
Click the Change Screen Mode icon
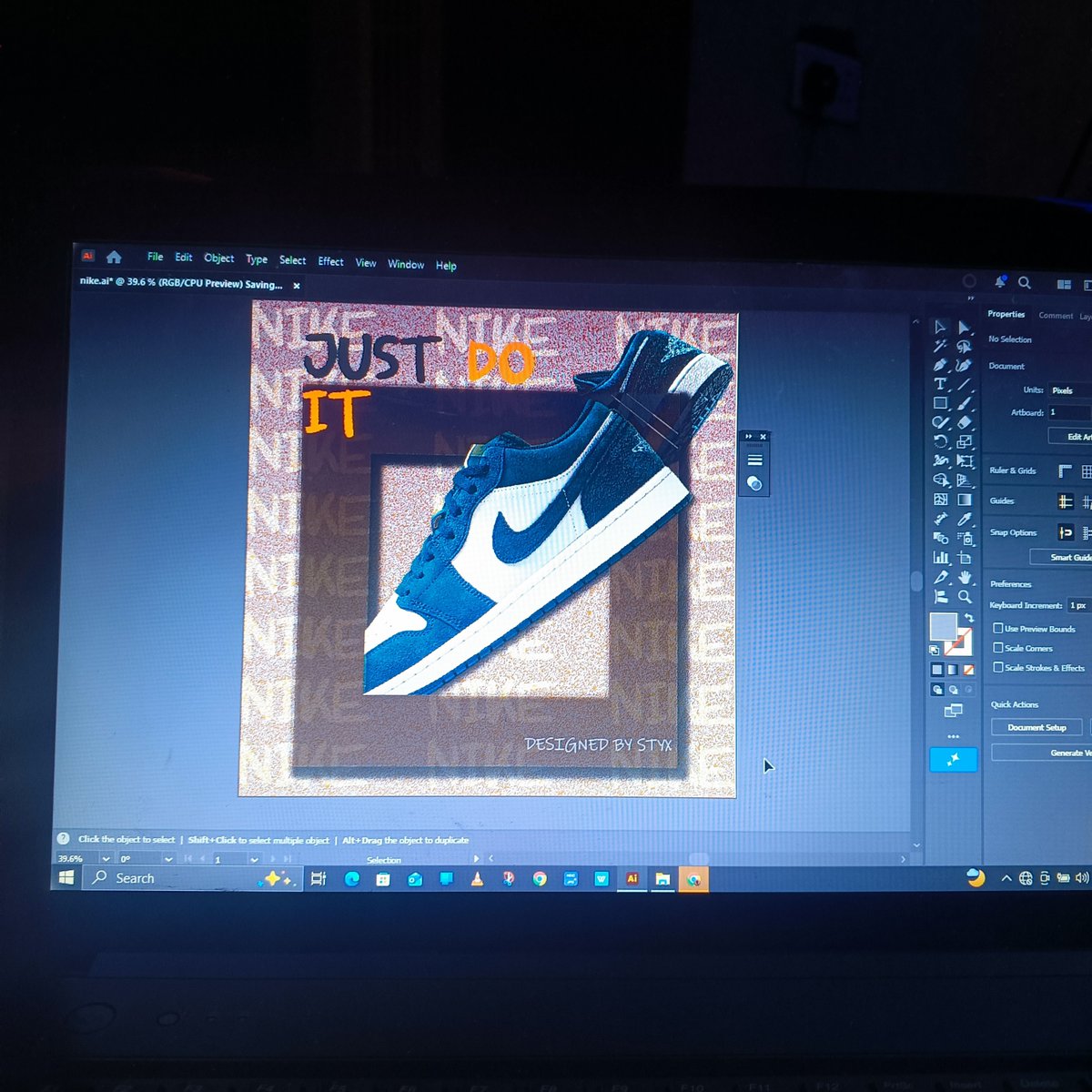pos(953,711)
